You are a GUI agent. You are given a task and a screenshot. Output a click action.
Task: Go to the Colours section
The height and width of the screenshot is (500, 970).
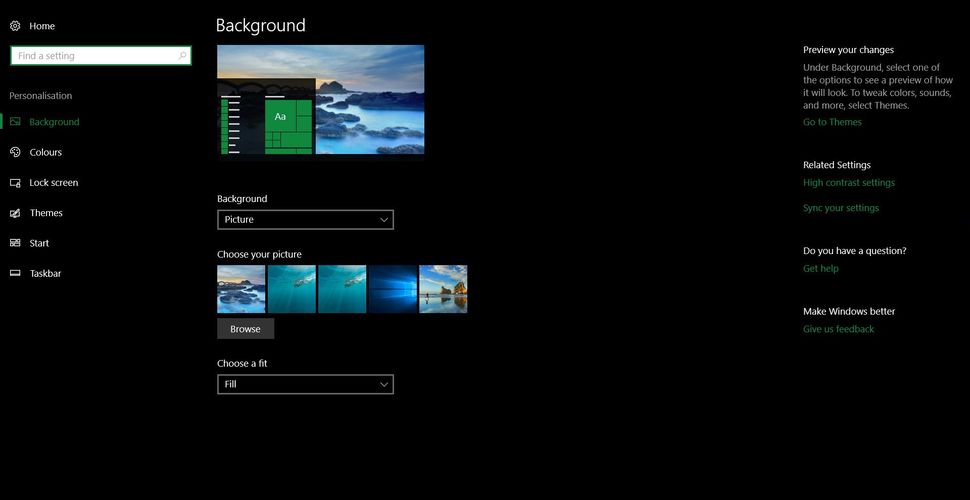pyautogui.click(x=46, y=152)
